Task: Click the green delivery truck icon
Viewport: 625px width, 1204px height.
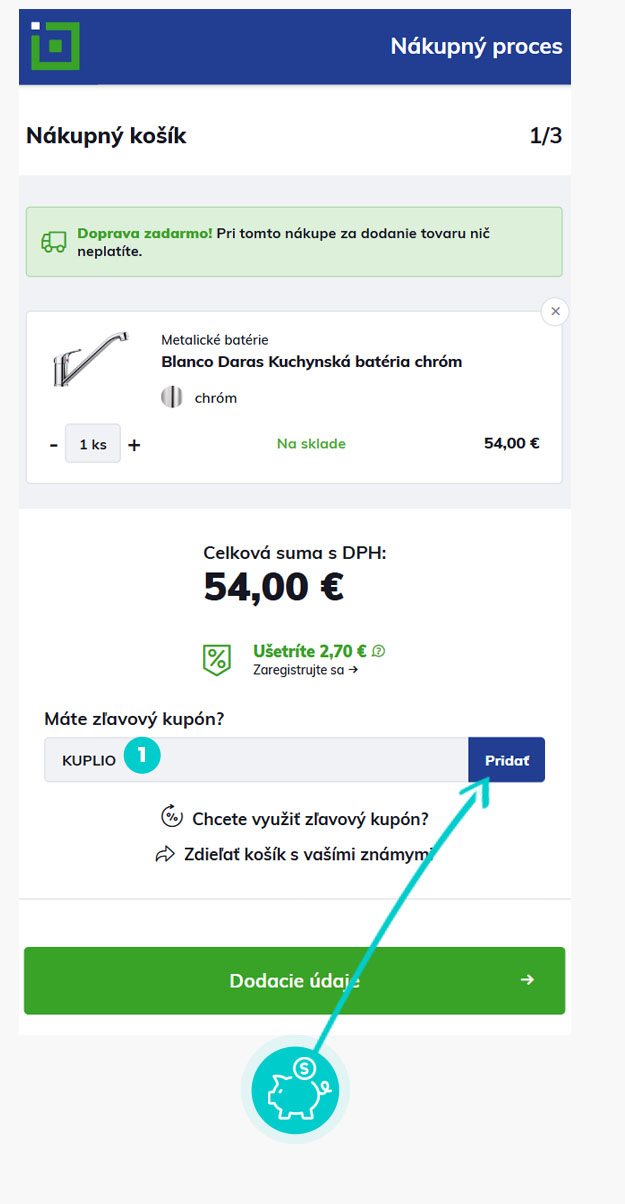Action: tap(53, 242)
